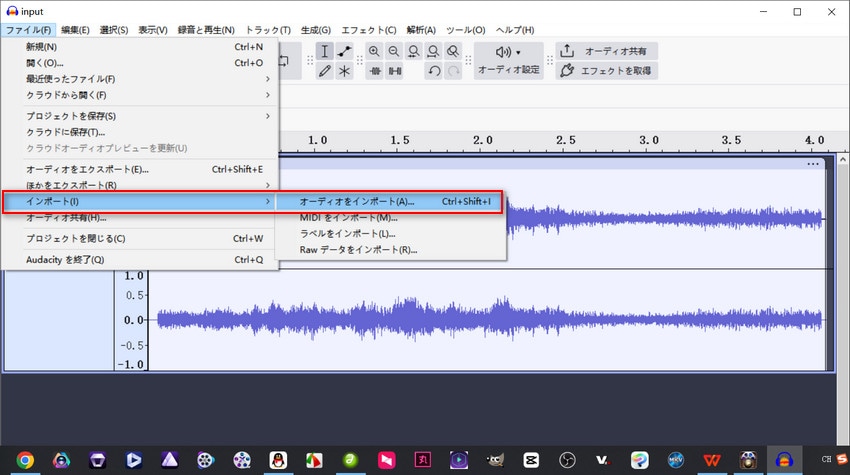Open トラック(T) menu
Viewport: 850px width, 475px height.
(x=268, y=30)
